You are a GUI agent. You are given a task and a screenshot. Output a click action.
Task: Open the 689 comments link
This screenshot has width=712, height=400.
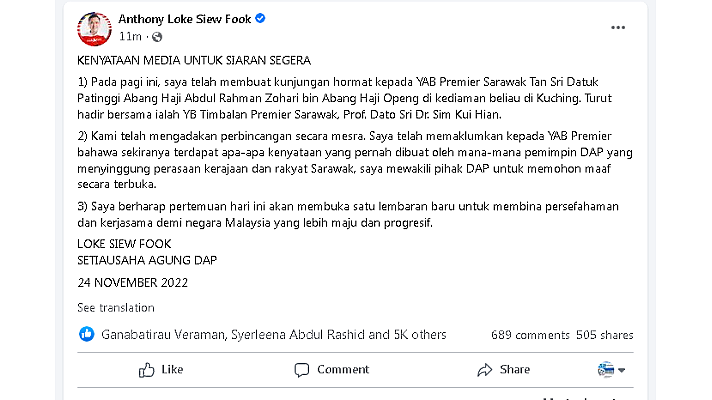point(530,335)
